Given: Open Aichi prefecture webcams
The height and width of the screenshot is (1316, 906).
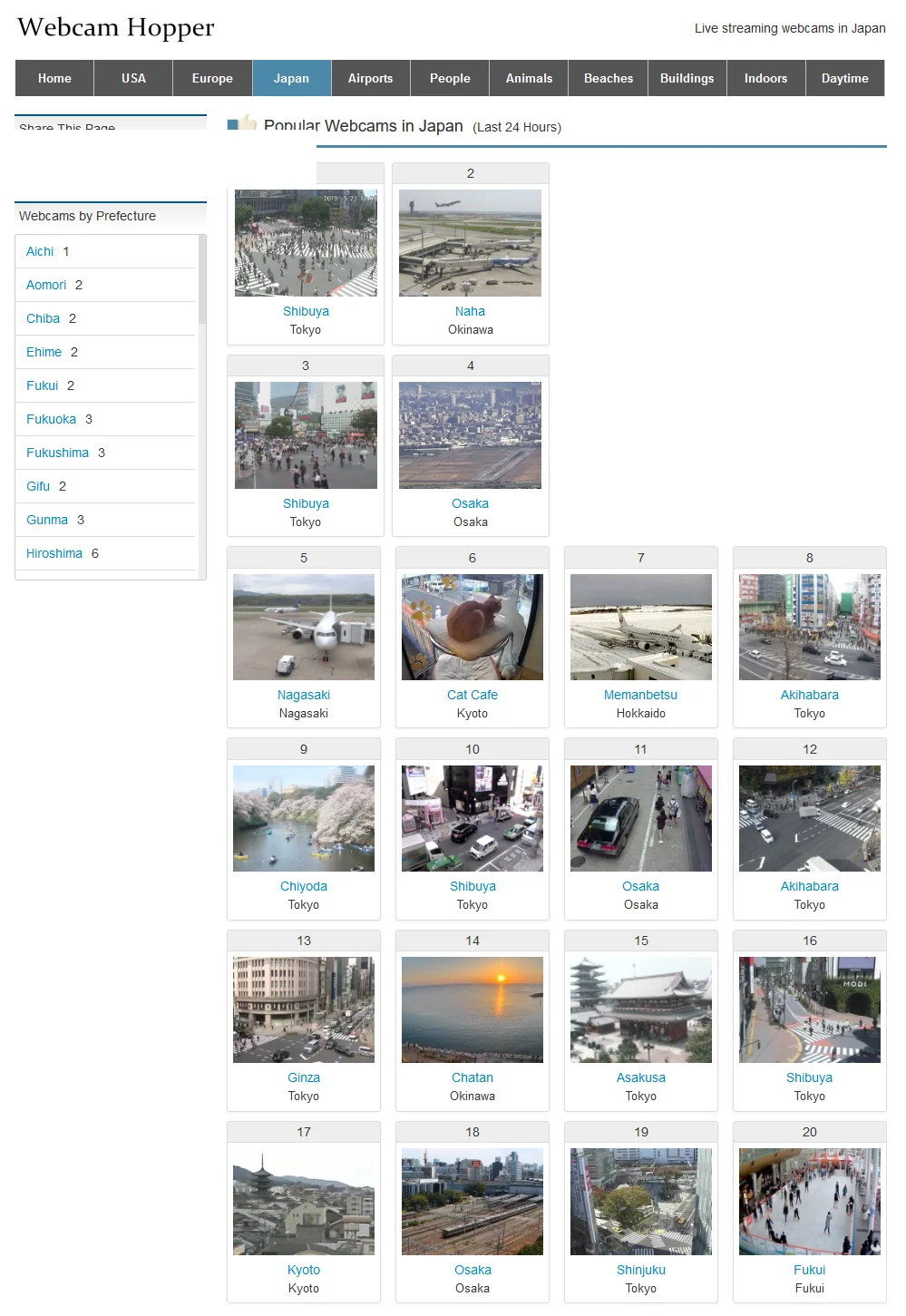Looking at the screenshot, I should (40, 251).
